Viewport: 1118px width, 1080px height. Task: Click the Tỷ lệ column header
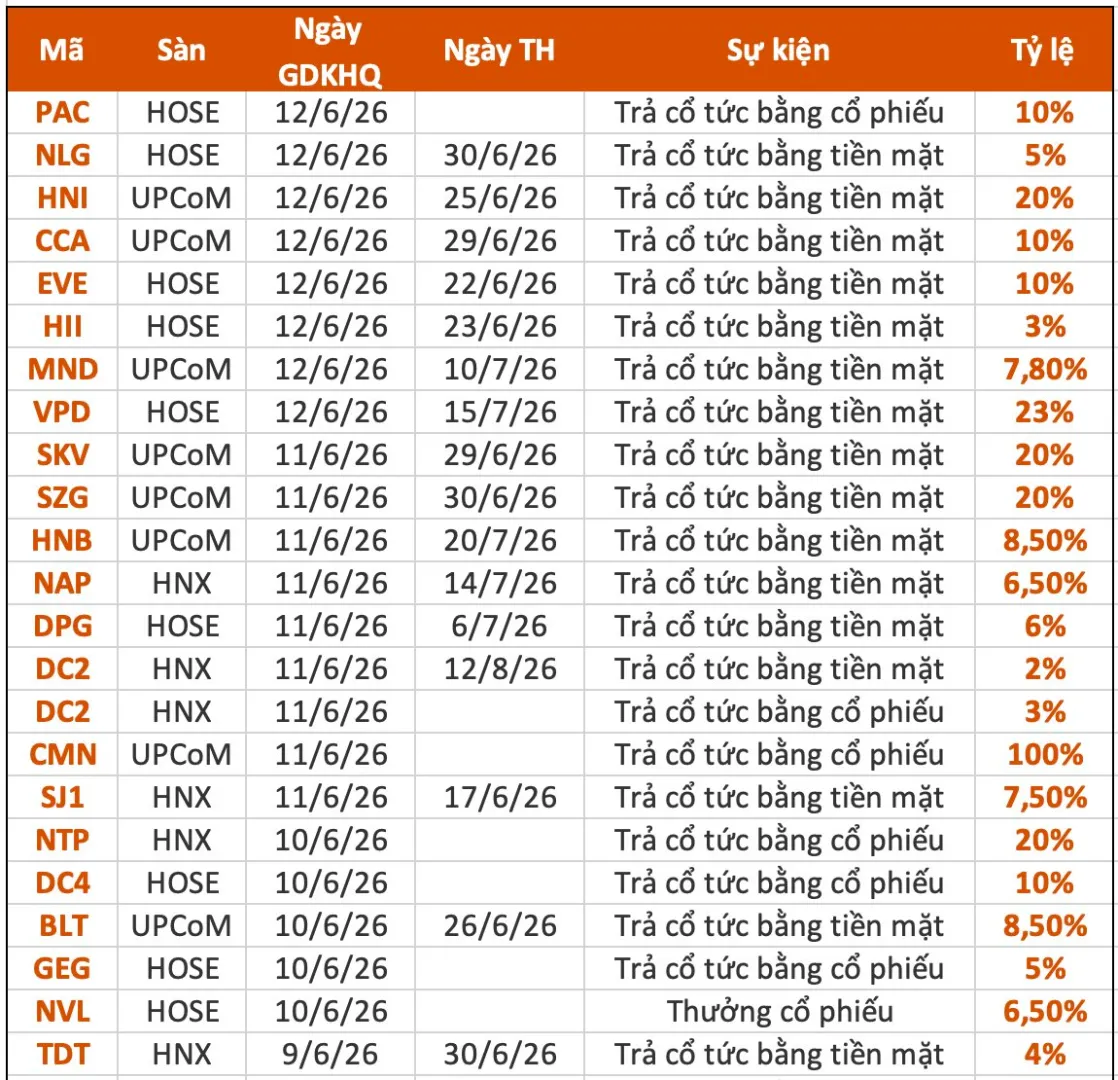click(x=1043, y=50)
